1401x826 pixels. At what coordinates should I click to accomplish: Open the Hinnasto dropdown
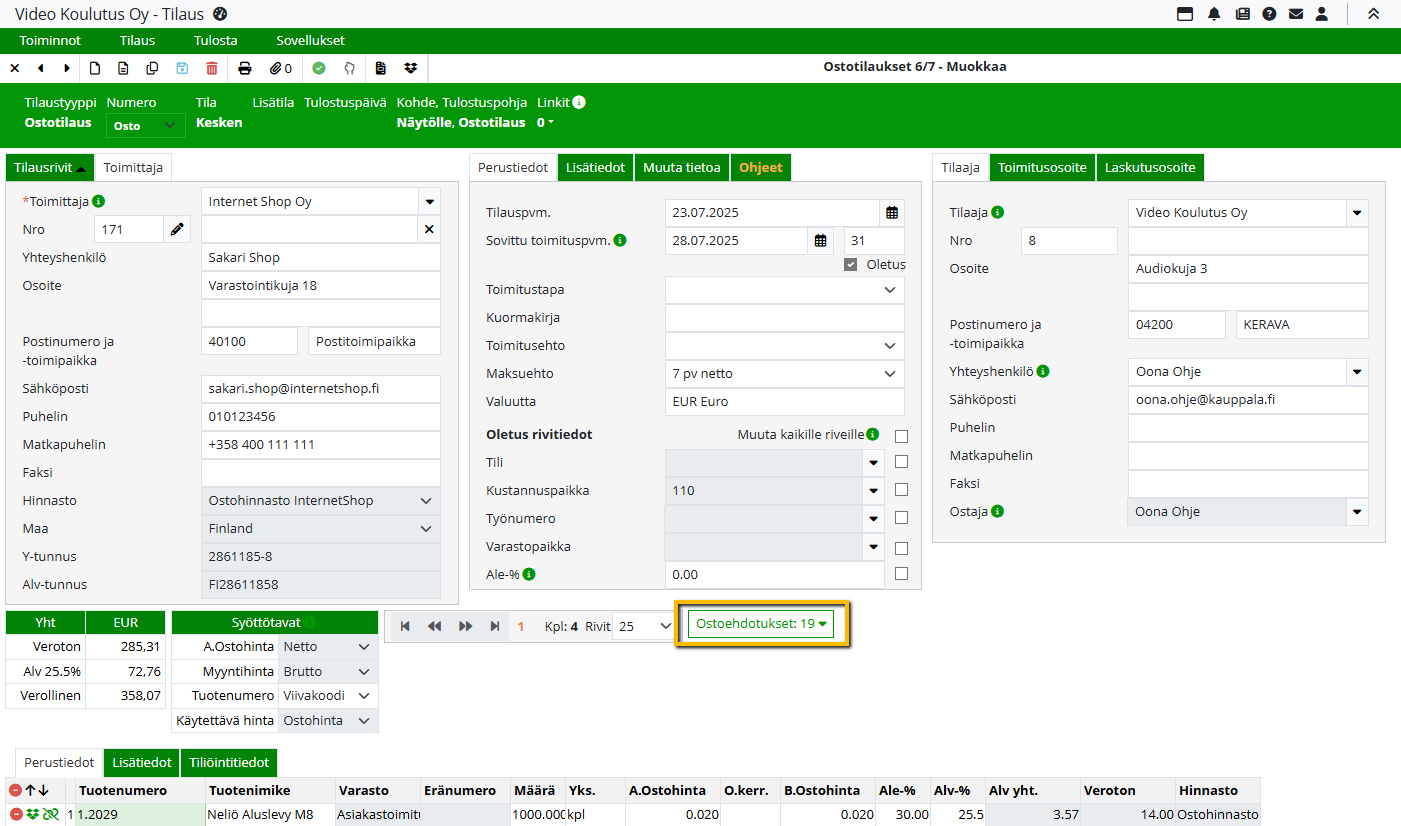[x=426, y=501]
